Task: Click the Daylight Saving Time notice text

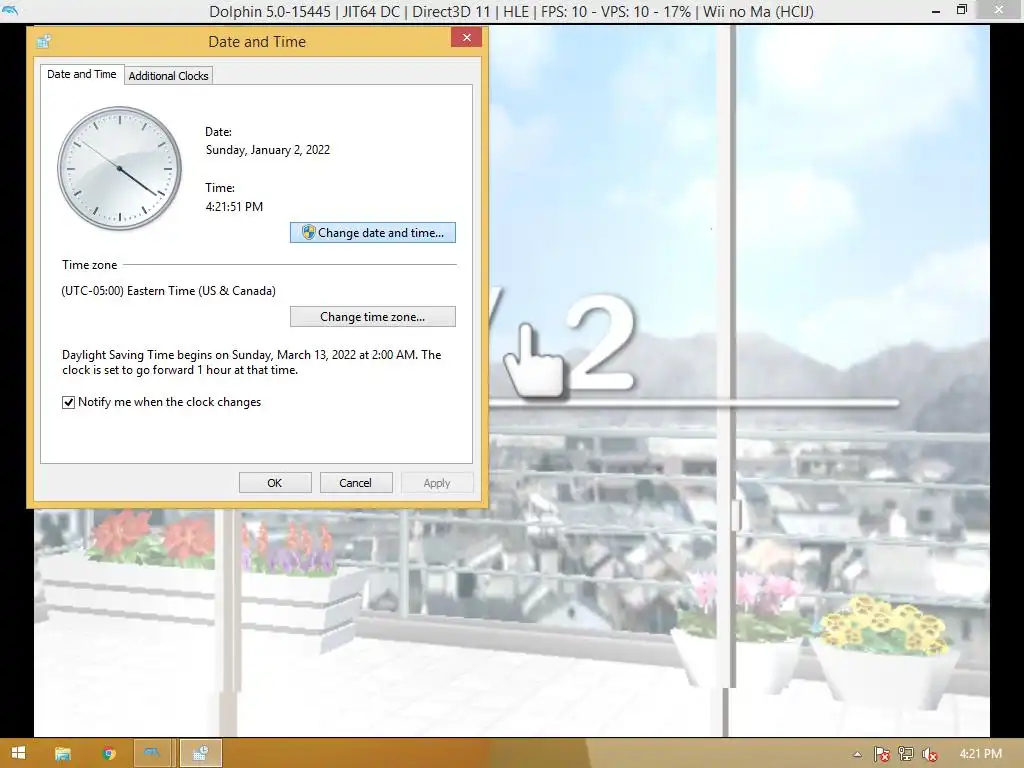Action: click(251, 362)
